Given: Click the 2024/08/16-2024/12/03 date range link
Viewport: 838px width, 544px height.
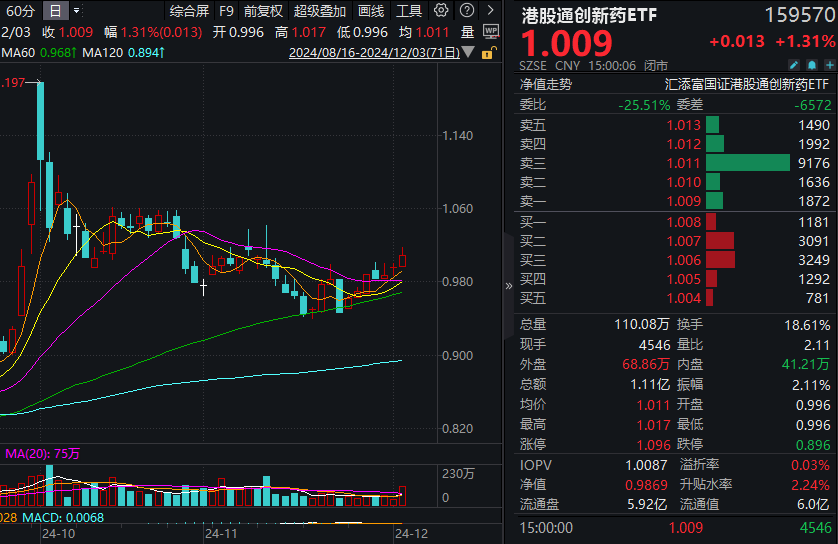Looking at the screenshot, I should pos(374,52).
